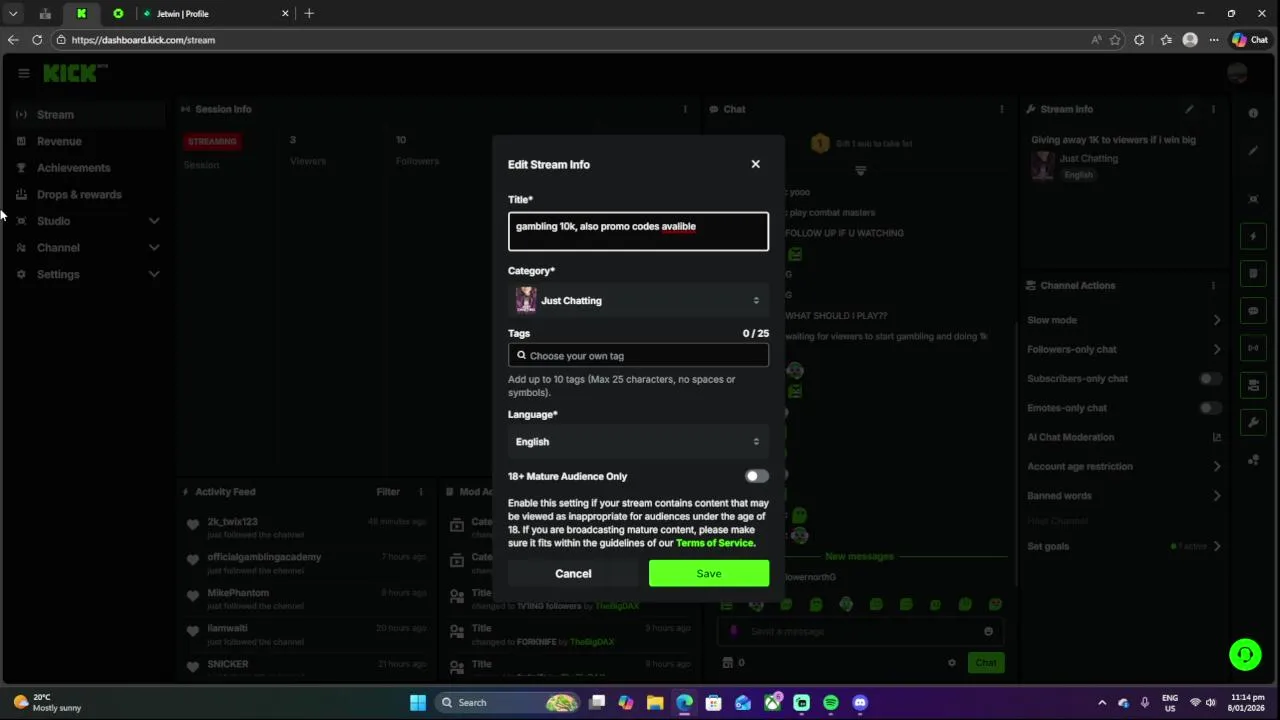Click user avatar in dashboard header
This screenshot has width=1280, height=720.
(x=1237, y=73)
